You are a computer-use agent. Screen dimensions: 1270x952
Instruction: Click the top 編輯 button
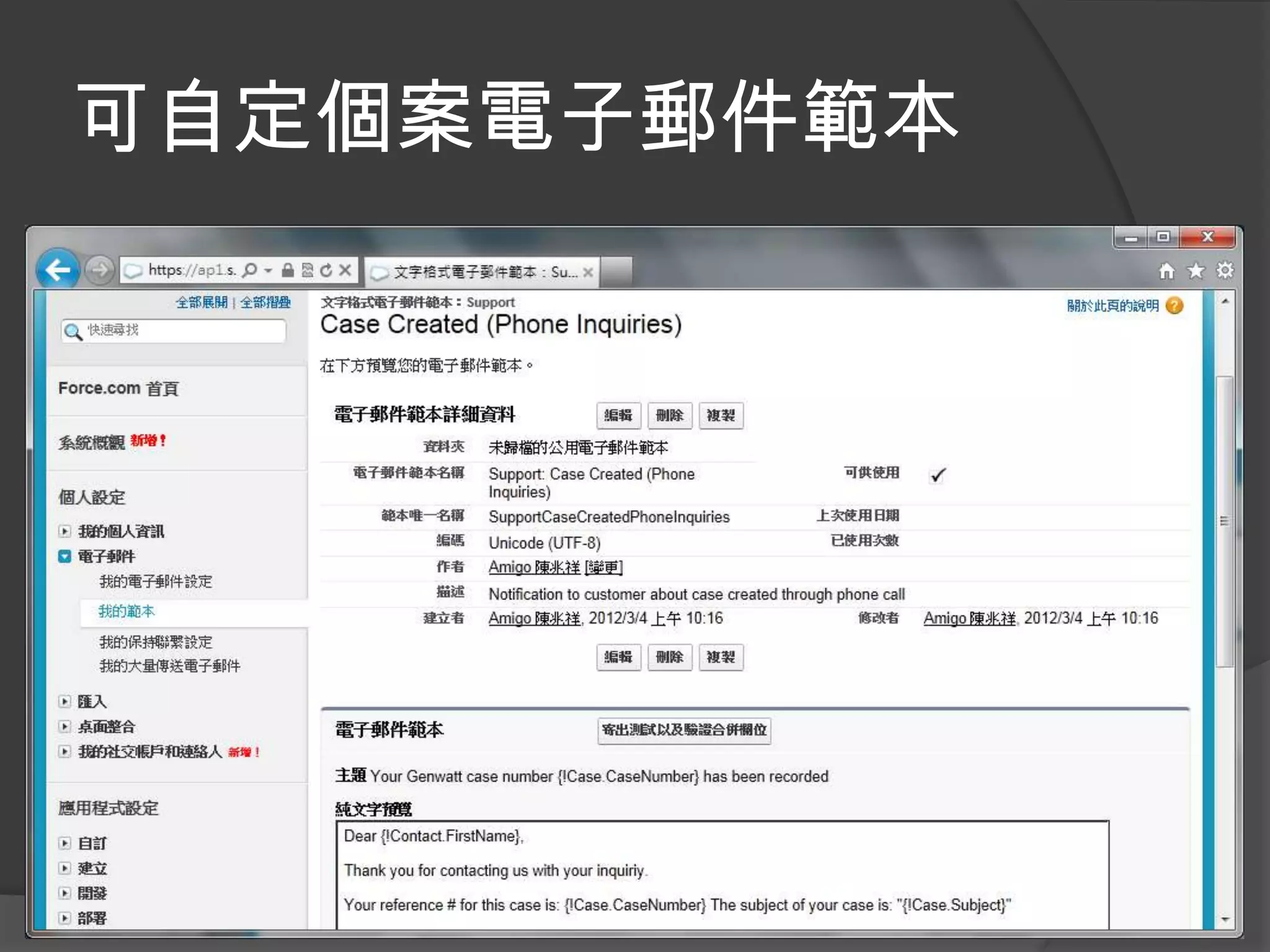[x=618, y=415]
